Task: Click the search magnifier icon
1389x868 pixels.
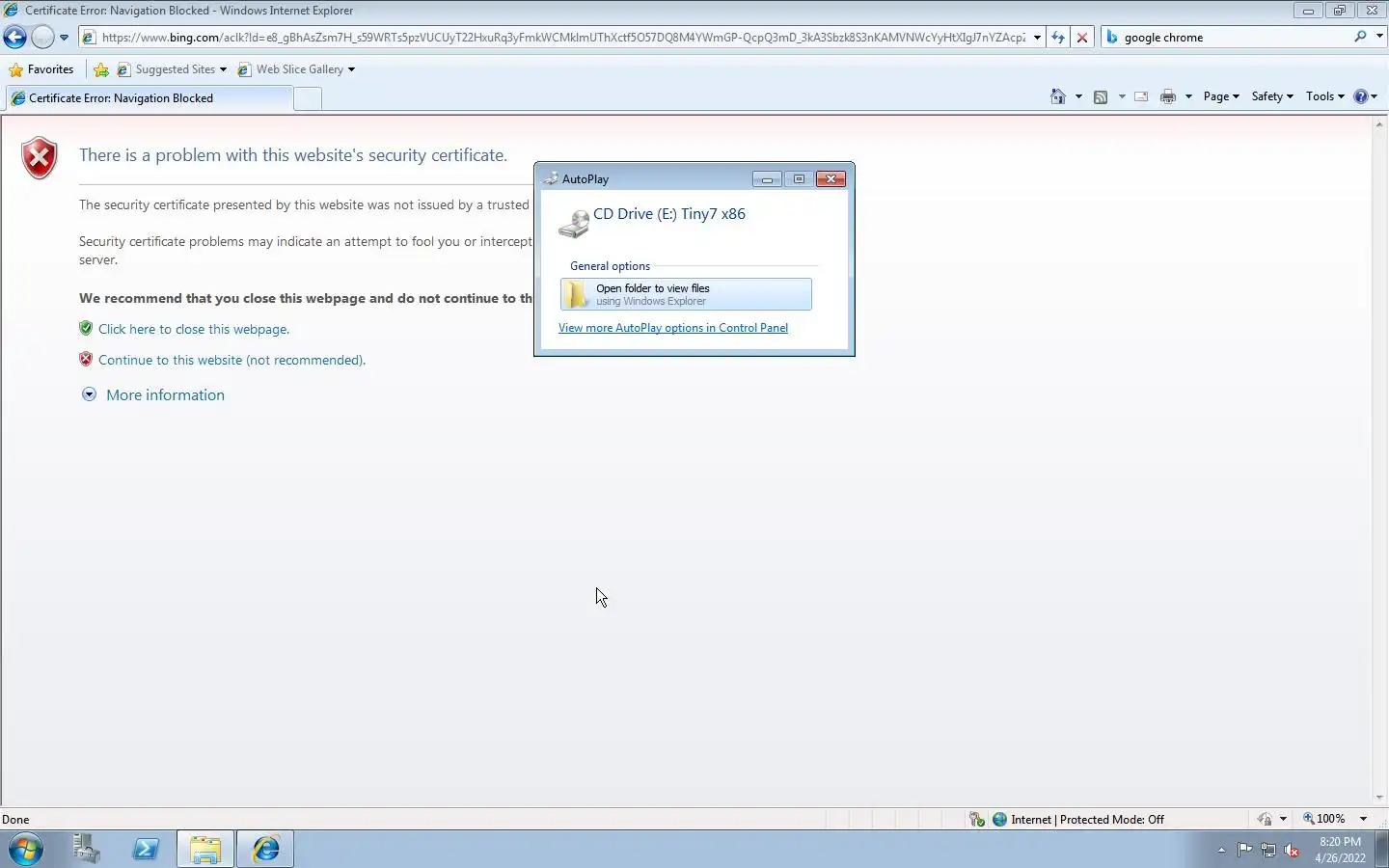Action: pyautogui.click(x=1360, y=37)
